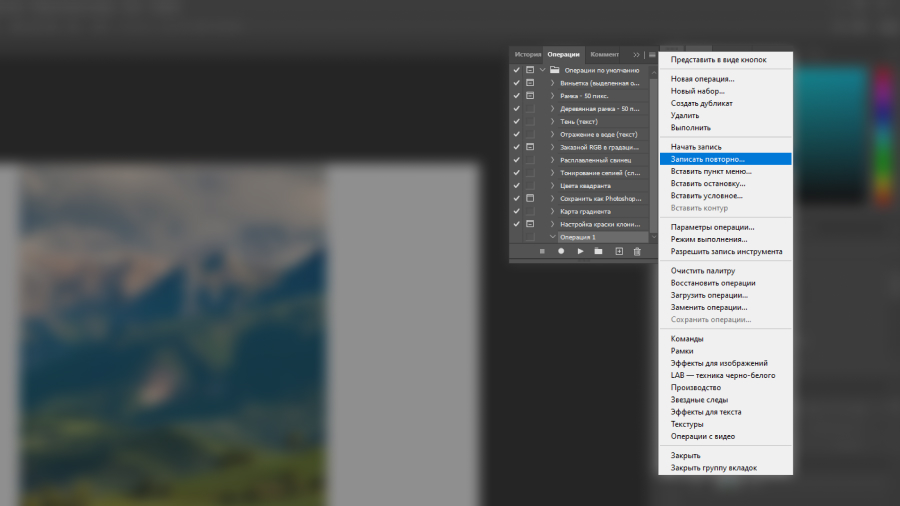The height and width of the screenshot is (506, 900).
Task: Click Загрузить операции in the menu
Action: pyautogui.click(x=709, y=295)
